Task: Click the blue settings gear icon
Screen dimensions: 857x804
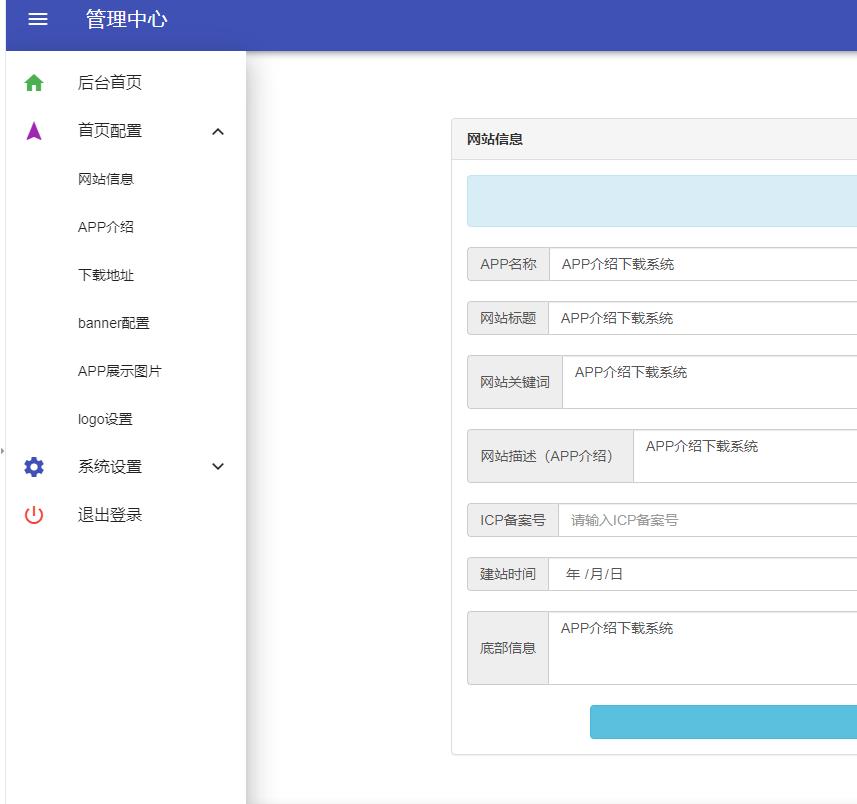Action: coord(34,467)
